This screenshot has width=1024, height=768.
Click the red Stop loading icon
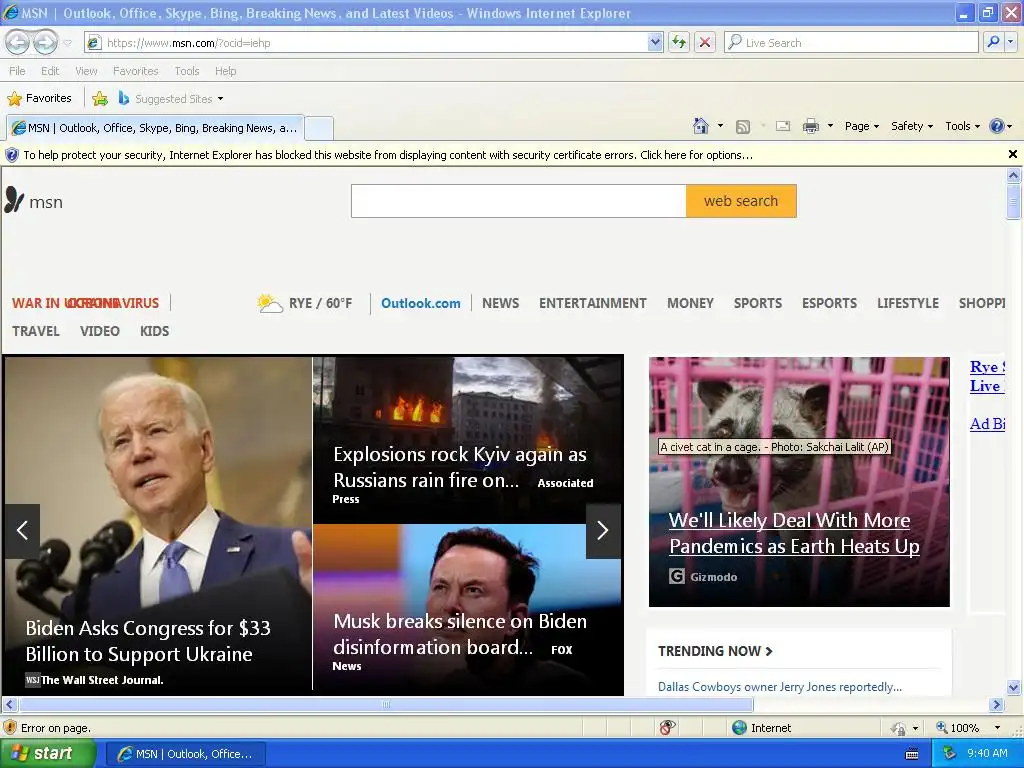click(705, 42)
